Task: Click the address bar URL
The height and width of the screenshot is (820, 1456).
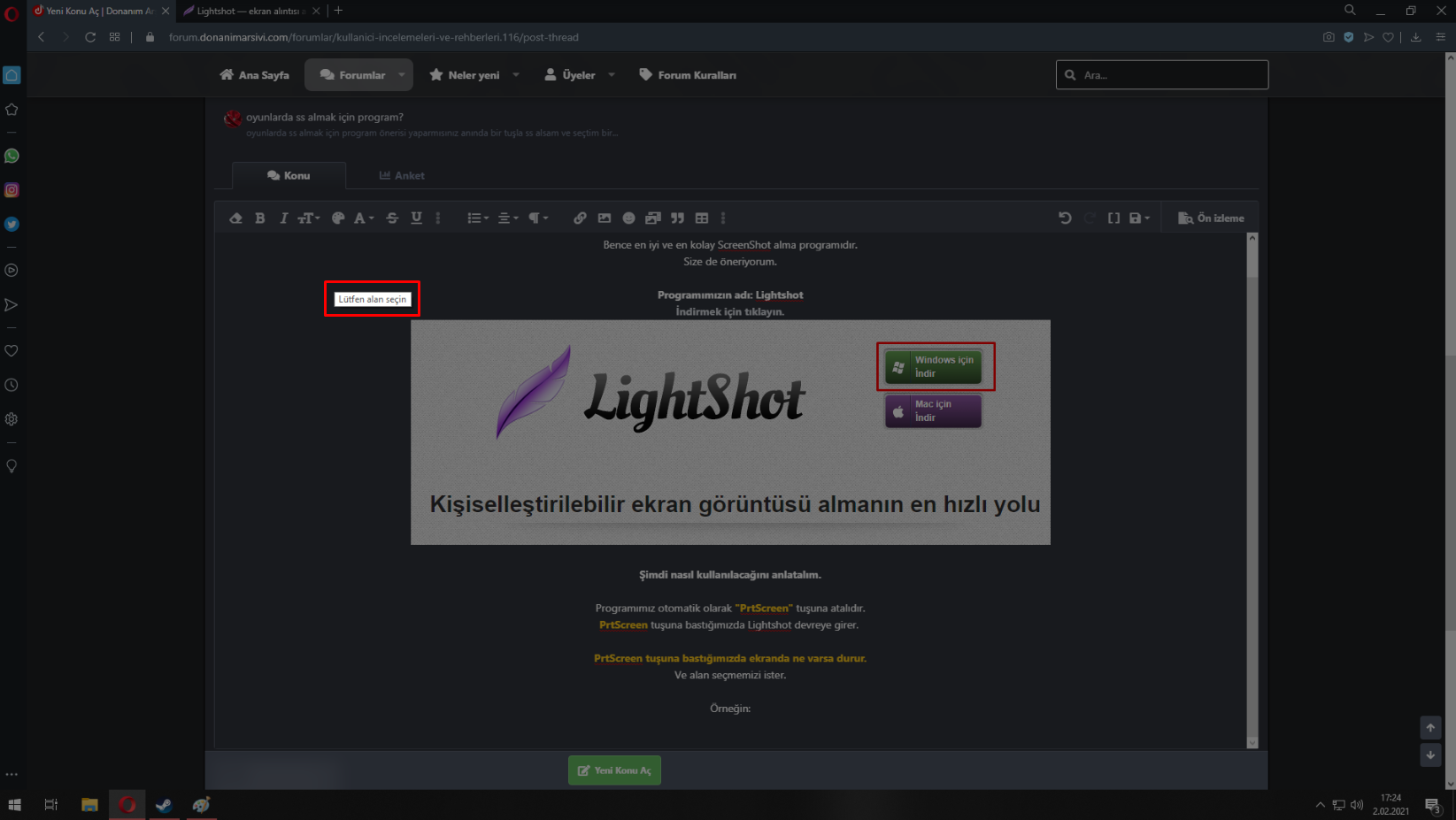Action: pyautogui.click(x=374, y=37)
